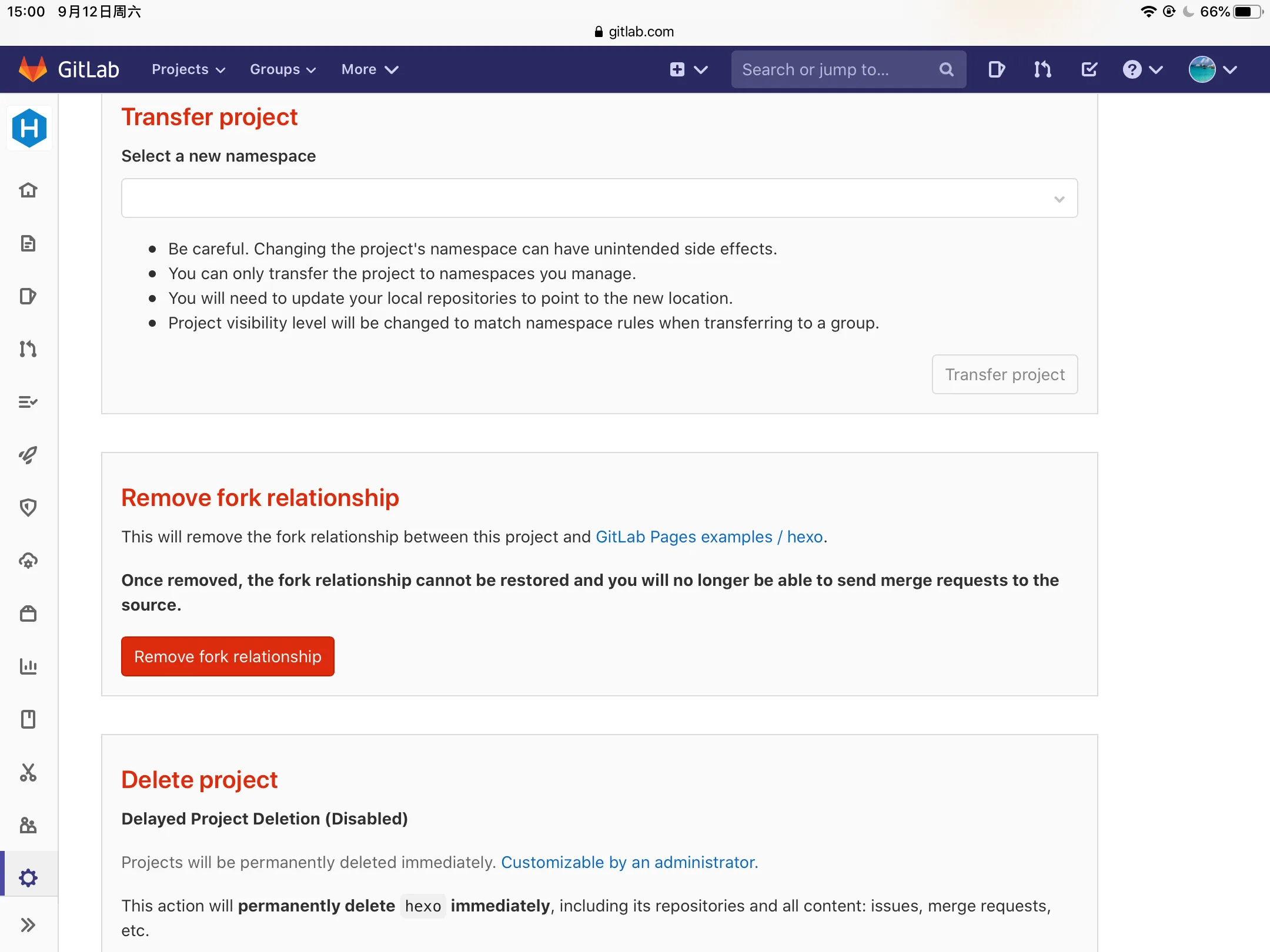Open Analytics chart icon in sidebar

[x=28, y=666]
